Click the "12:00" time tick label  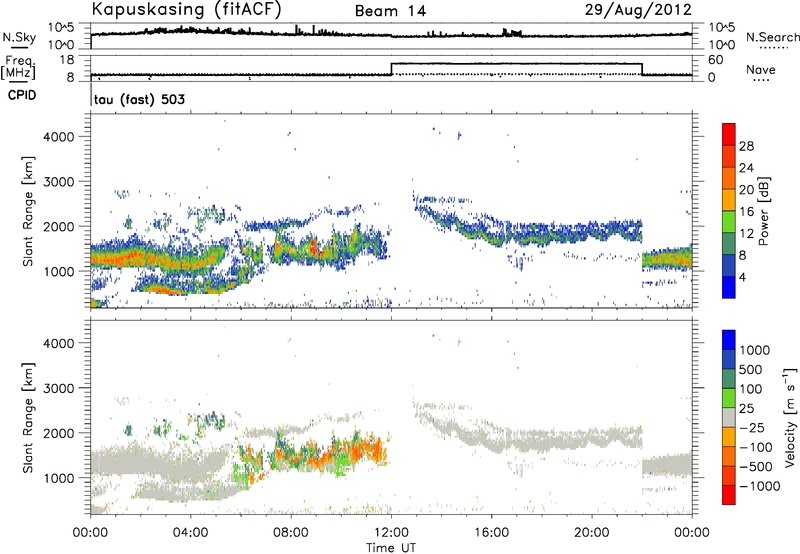pos(391,533)
